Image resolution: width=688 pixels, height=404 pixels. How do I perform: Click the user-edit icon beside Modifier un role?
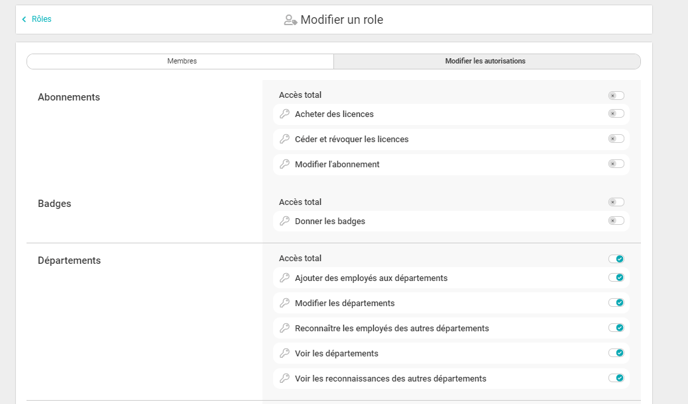[x=290, y=20]
